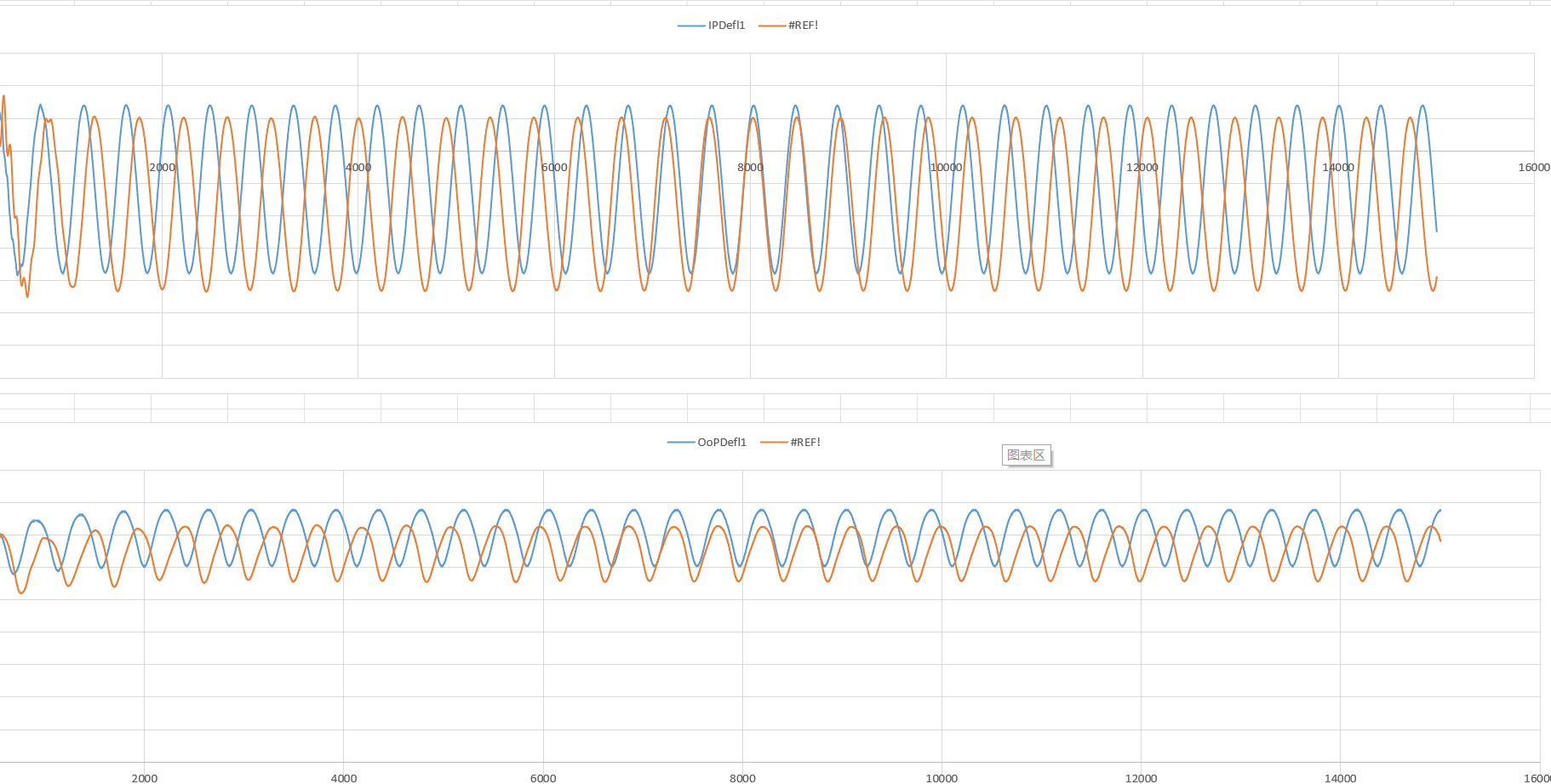Click the 2000 axis label in bottom chart
This screenshot has height=784, width=1551.
click(x=145, y=778)
